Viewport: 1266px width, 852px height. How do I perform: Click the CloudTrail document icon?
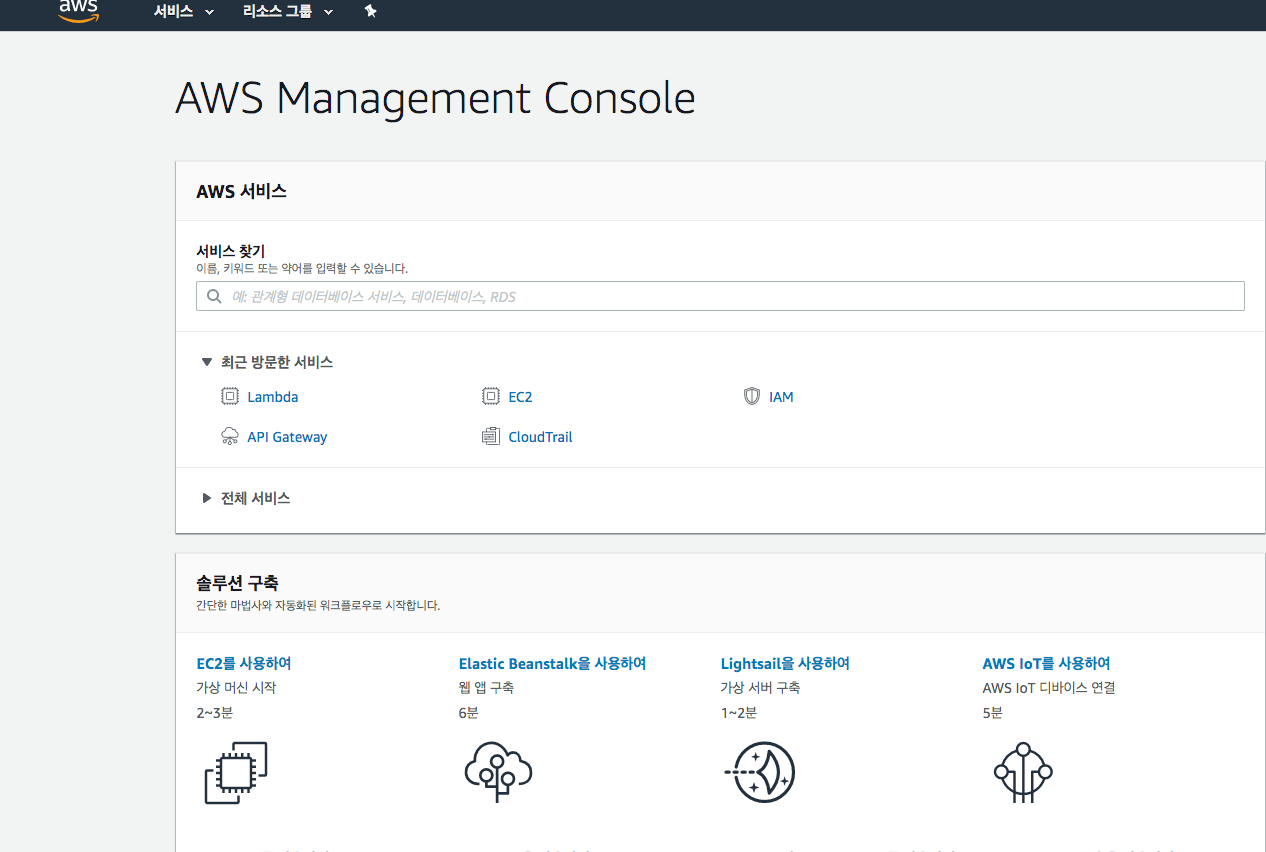click(491, 436)
